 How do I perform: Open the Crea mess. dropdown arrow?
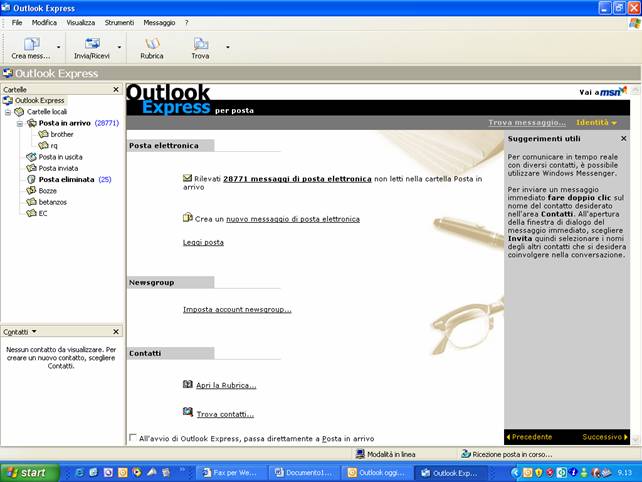click(x=58, y=48)
